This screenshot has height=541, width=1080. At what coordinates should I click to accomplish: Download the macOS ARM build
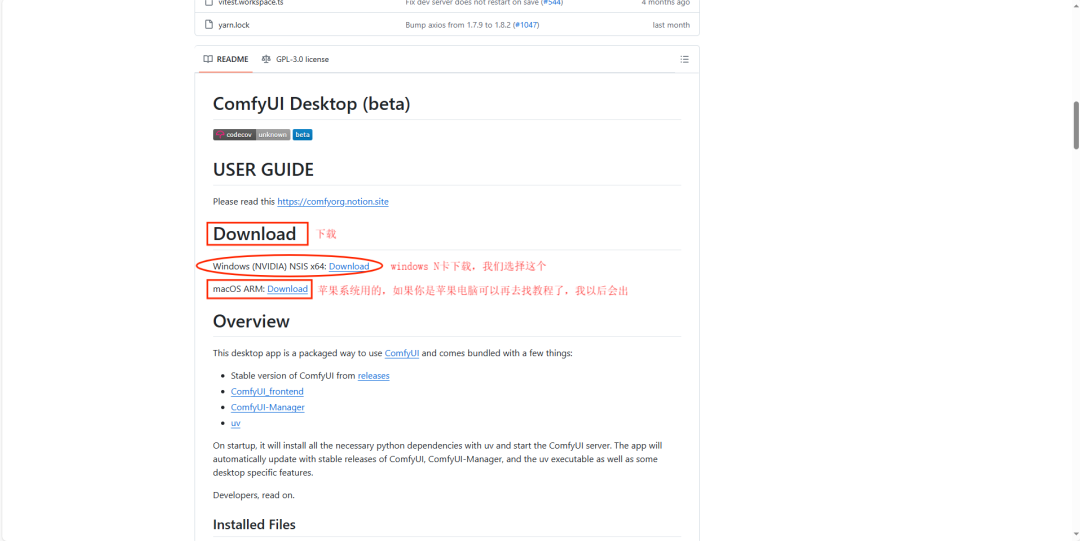287,289
